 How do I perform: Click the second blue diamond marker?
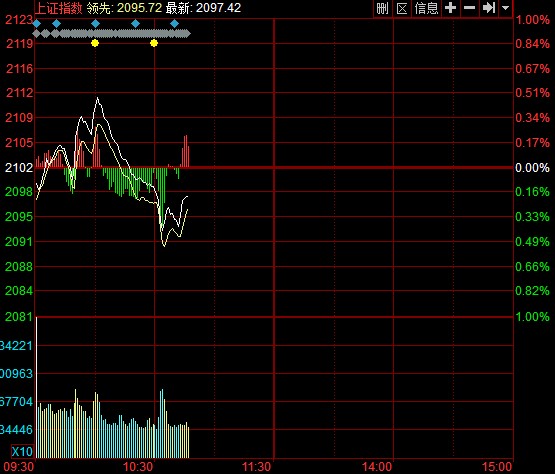point(57,24)
